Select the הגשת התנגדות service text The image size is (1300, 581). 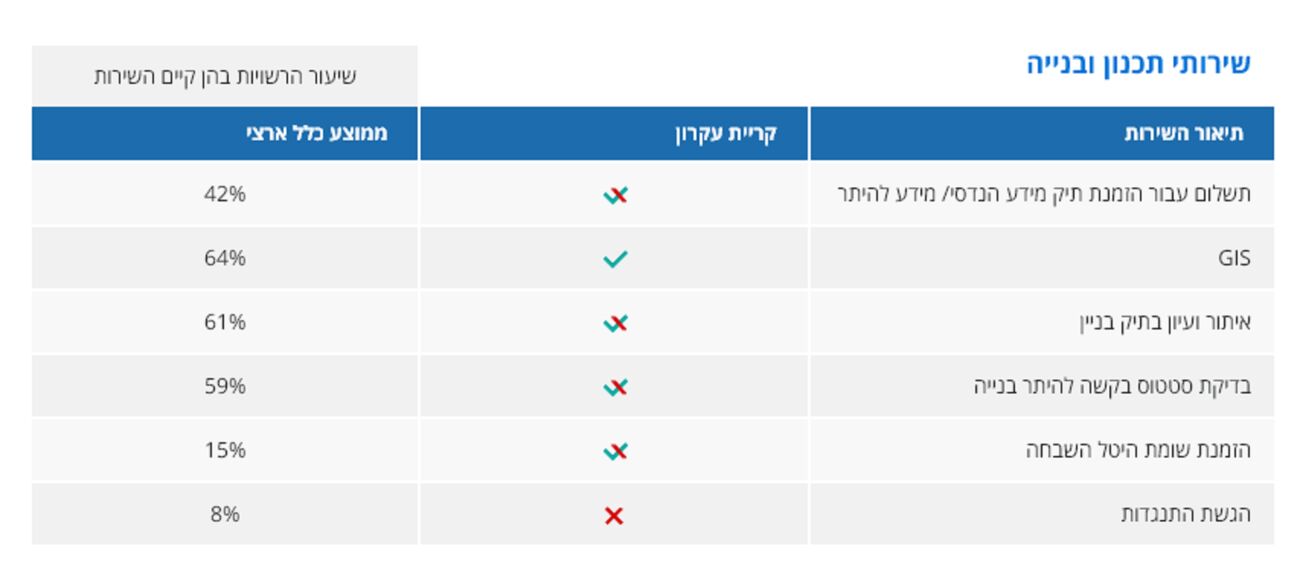point(1185,515)
